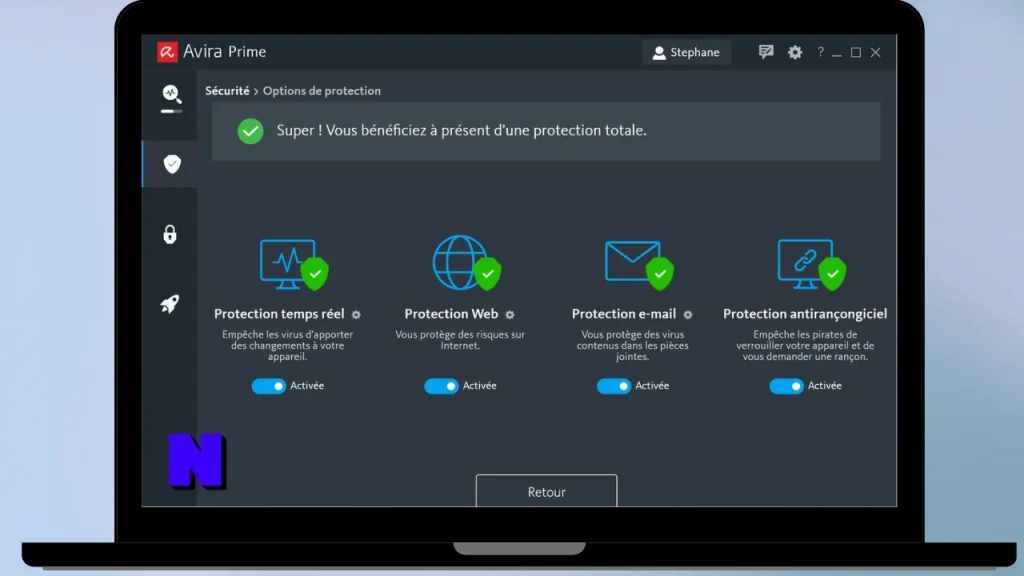Open settings gear next to Protection Web
Image resolution: width=1024 pixels, height=576 pixels.
[x=510, y=315]
